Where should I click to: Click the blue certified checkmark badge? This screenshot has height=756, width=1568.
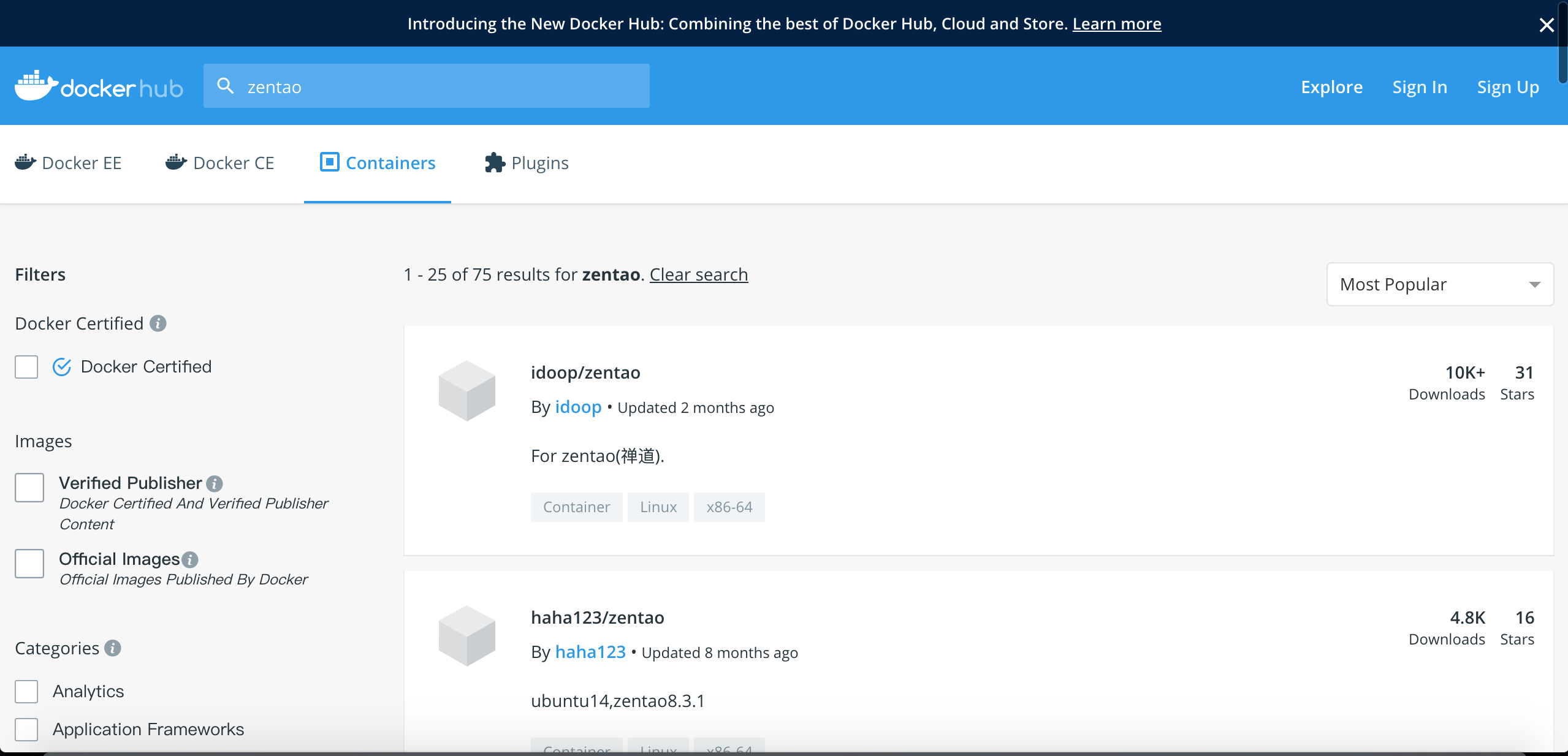[62, 366]
